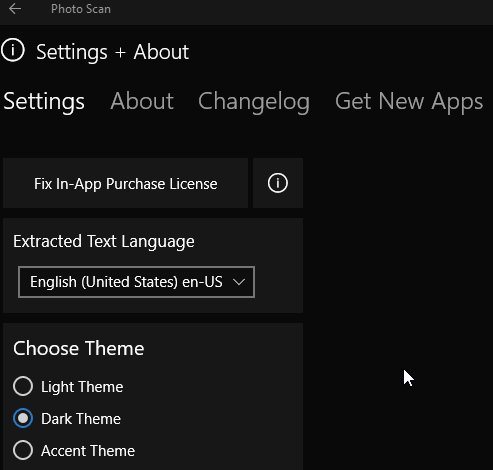The height and width of the screenshot is (470, 493).
Task: Choose the Accent Theme option
Action: pos(74,451)
